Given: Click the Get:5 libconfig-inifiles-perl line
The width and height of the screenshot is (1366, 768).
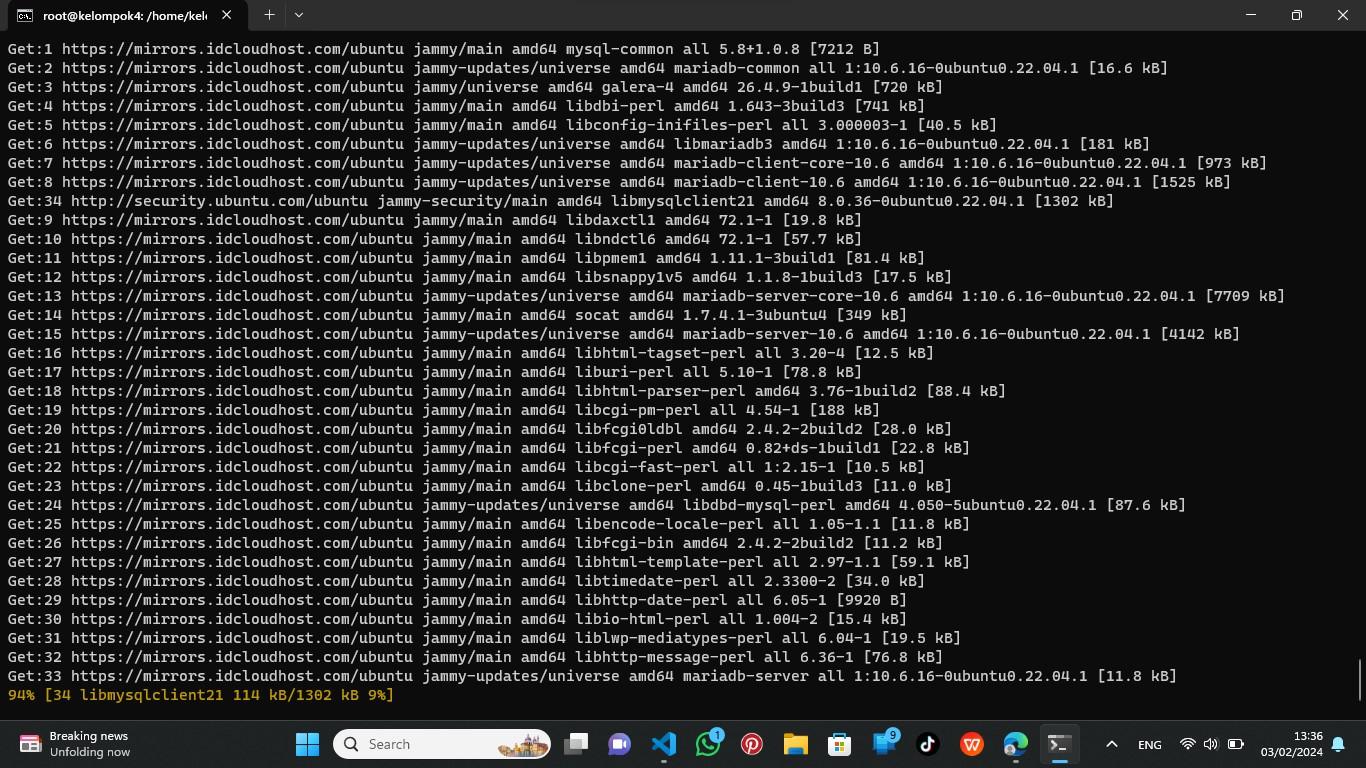Looking at the screenshot, I should point(502,125).
